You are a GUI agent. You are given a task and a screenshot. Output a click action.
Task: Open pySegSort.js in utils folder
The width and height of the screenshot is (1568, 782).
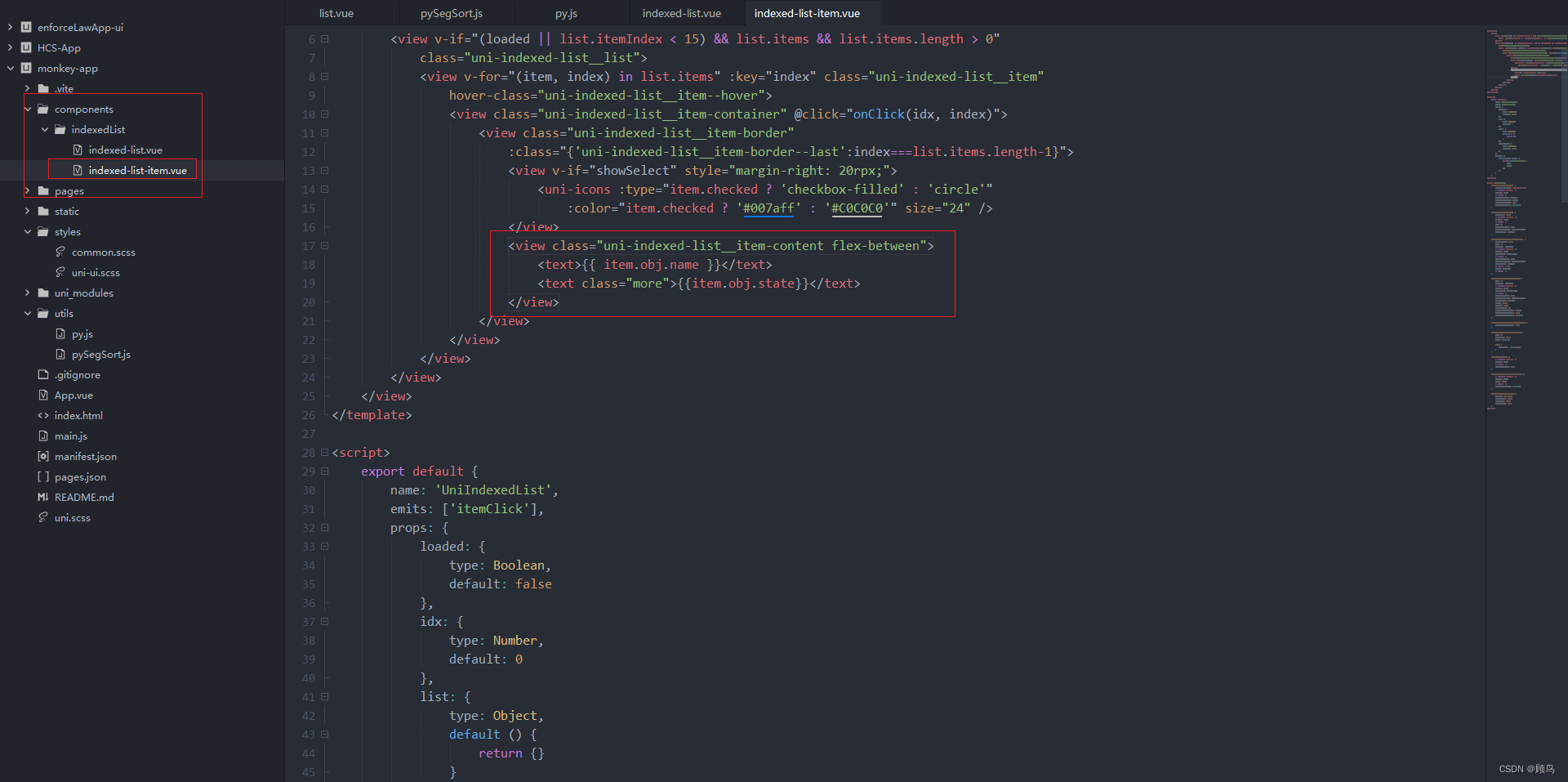(x=100, y=354)
